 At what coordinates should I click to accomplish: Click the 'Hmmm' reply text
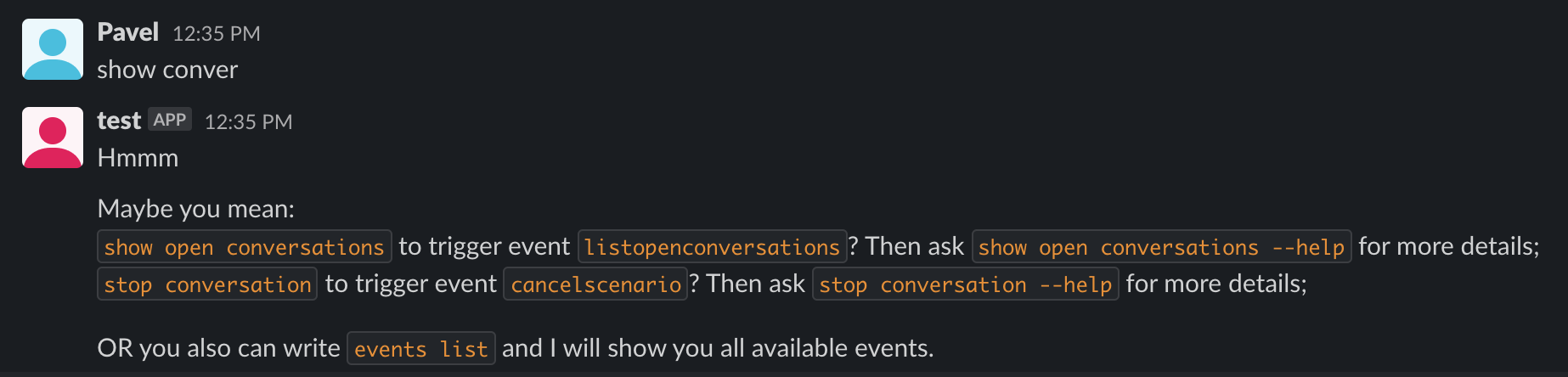(x=138, y=158)
